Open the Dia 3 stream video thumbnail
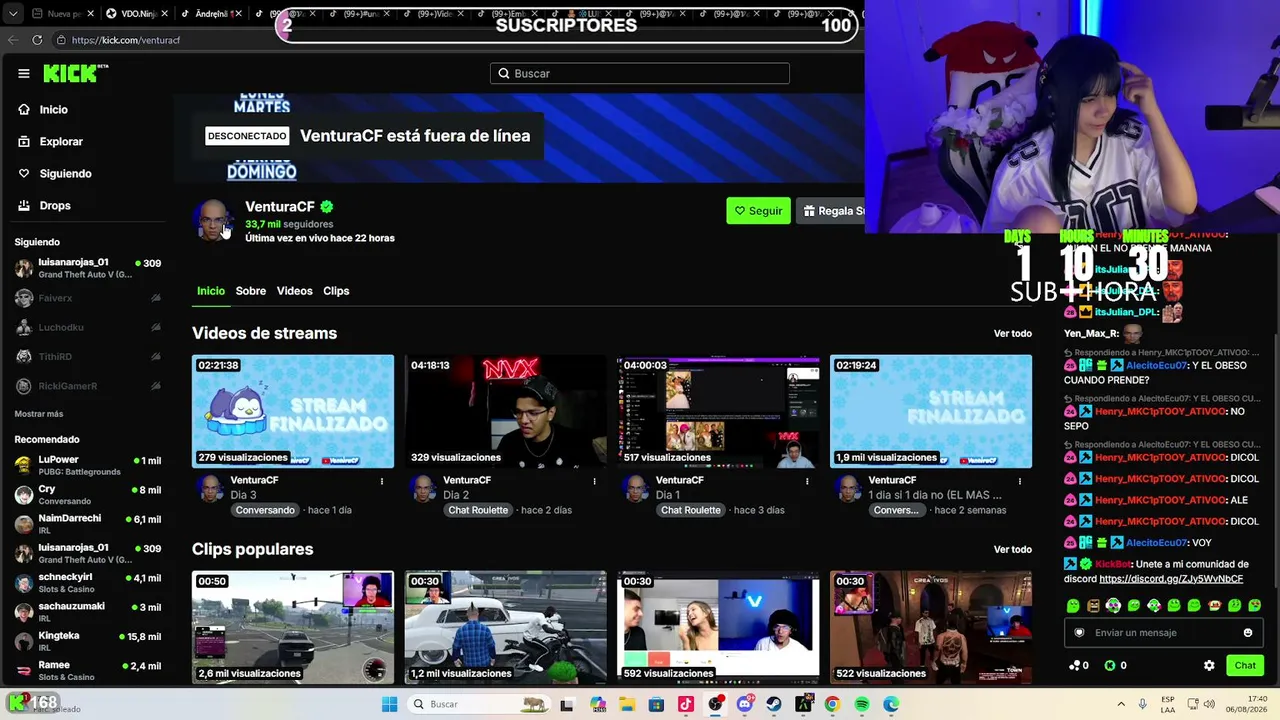This screenshot has height=720, width=1280. tap(293, 411)
